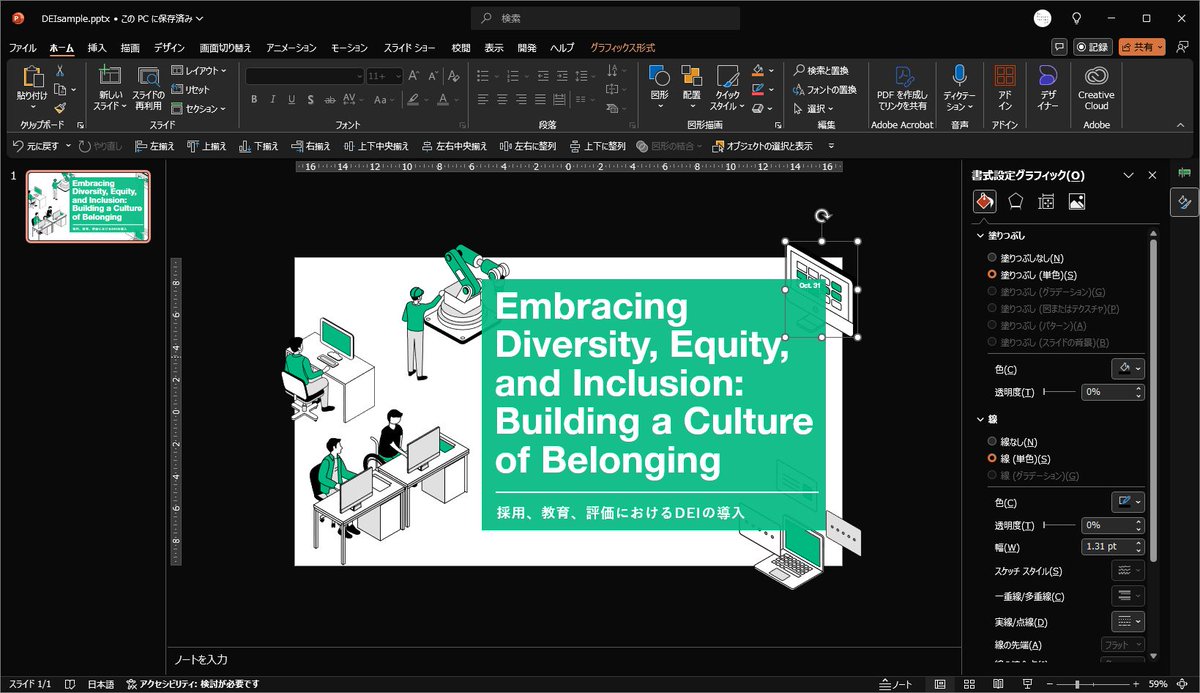Open the fill 色 (Color) dropdown
Screen dimensions: 1200x693
[x=1128, y=369]
